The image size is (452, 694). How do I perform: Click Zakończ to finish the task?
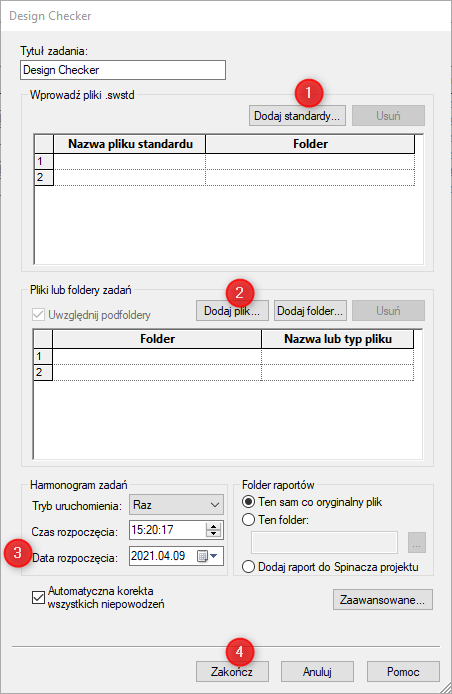(232, 671)
